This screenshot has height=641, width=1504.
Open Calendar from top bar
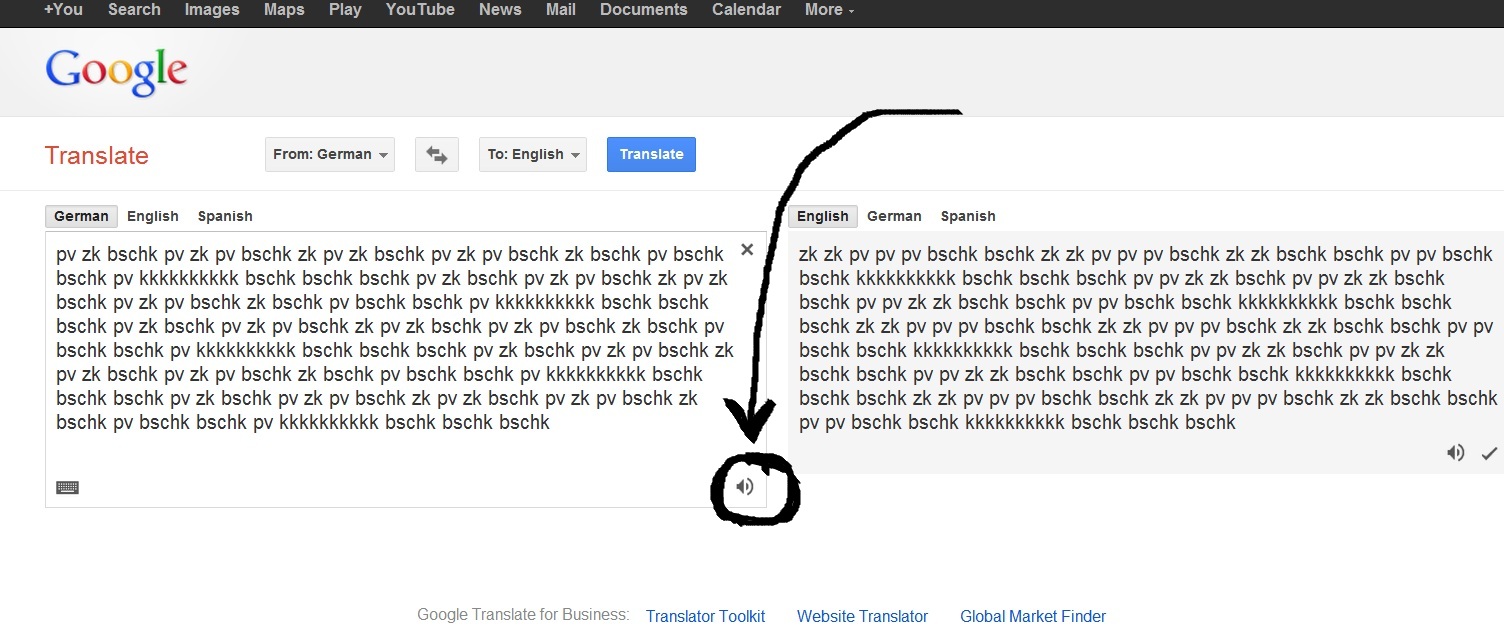coord(746,10)
